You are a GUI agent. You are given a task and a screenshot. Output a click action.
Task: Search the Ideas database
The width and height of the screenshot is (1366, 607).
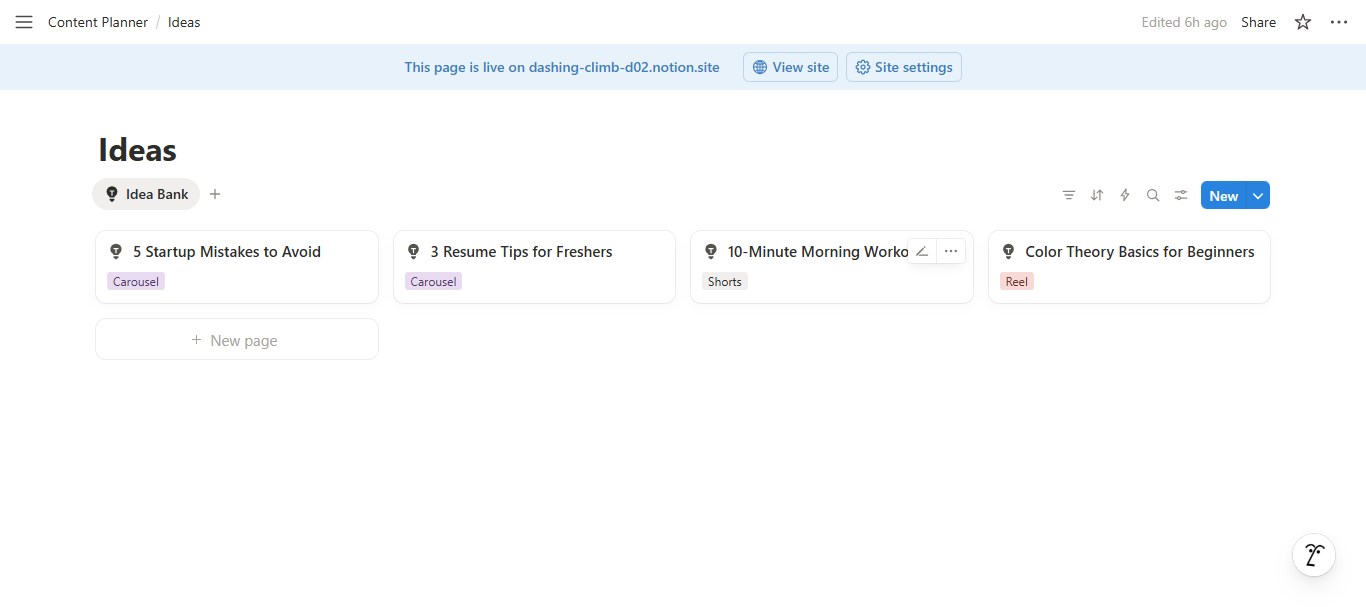click(x=1153, y=196)
